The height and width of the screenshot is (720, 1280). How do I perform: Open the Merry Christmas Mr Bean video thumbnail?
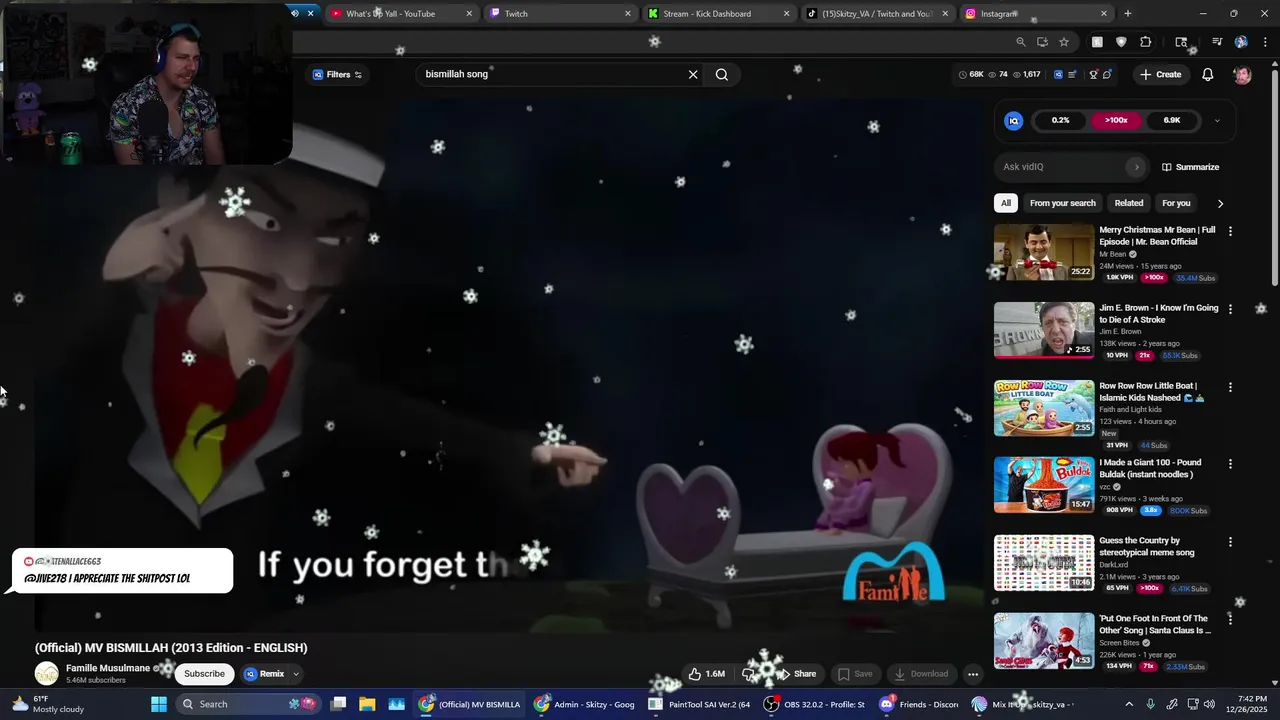pos(1044,252)
